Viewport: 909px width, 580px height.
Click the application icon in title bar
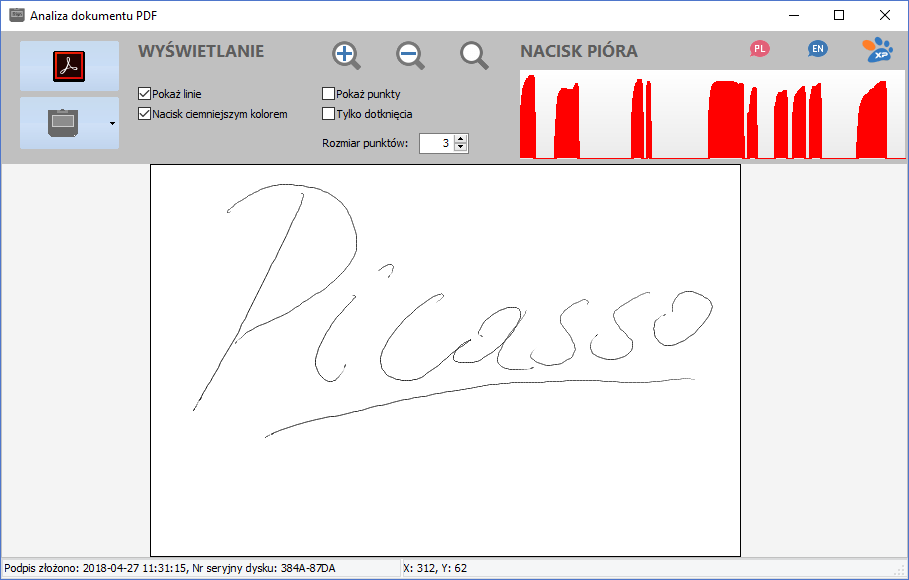coord(16,15)
